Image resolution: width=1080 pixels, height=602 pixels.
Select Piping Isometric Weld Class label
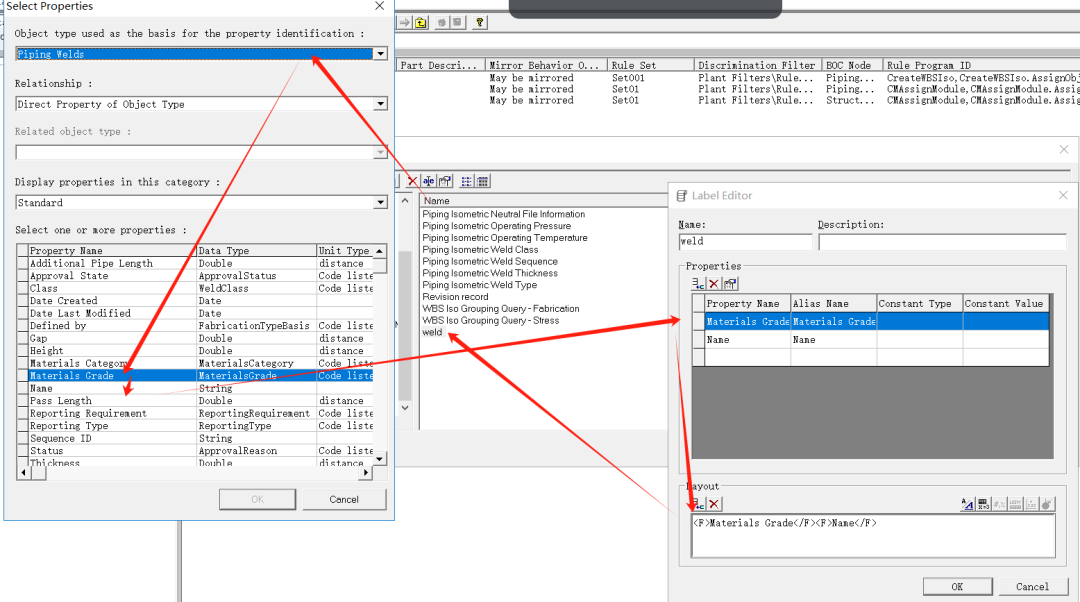coord(480,249)
